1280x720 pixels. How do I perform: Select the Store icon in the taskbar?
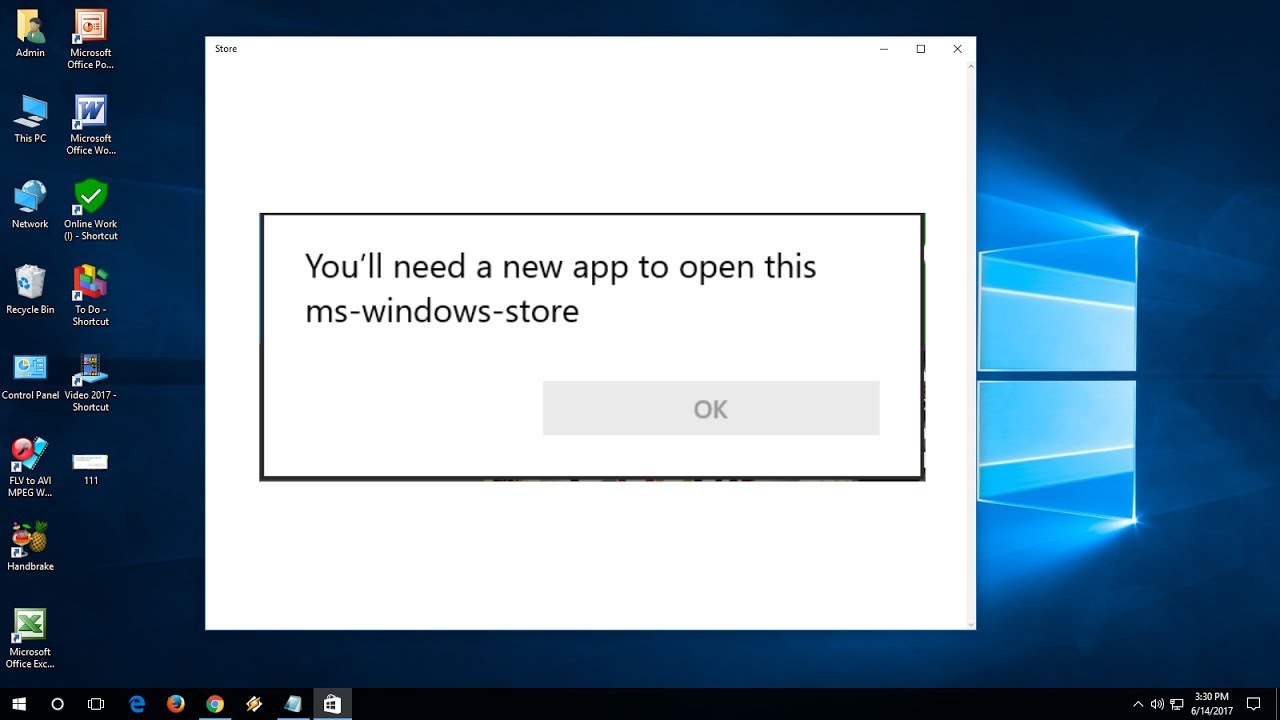(x=332, y=703)
